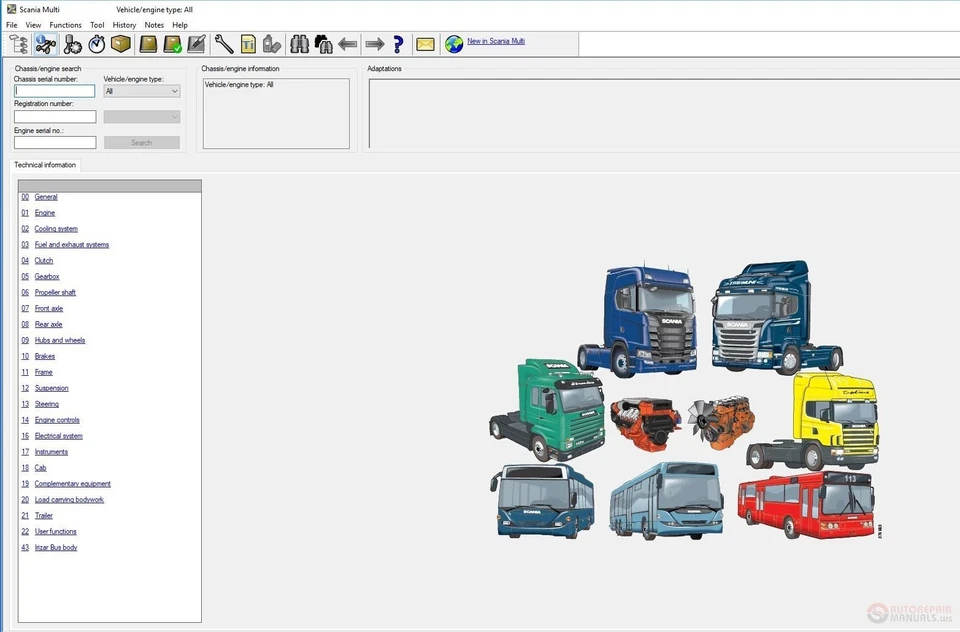
Task: Click the notes editing pencil icon
Action: pyautogui.click(x=196, y=44)
